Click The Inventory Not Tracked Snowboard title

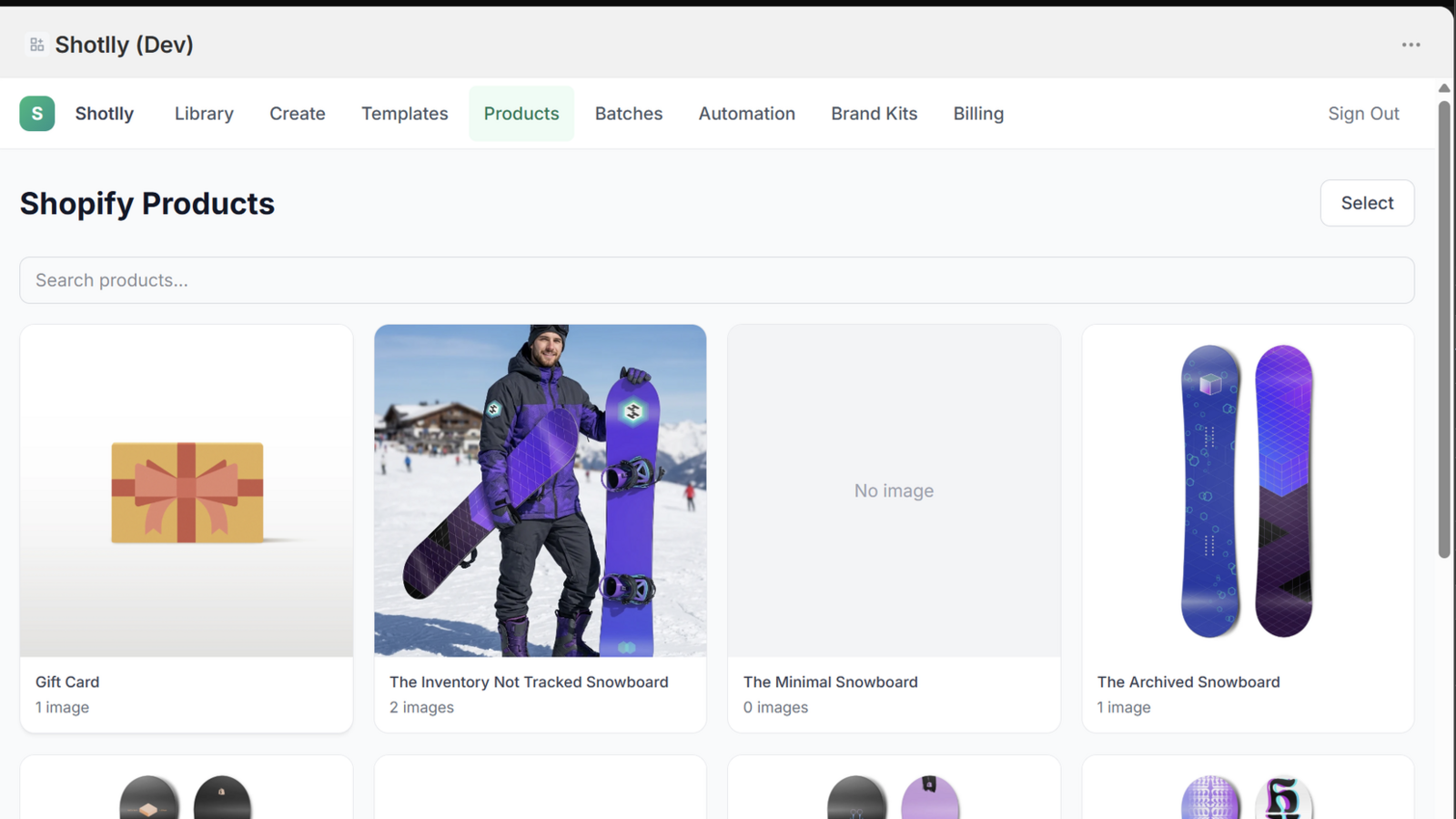point(529,682)
